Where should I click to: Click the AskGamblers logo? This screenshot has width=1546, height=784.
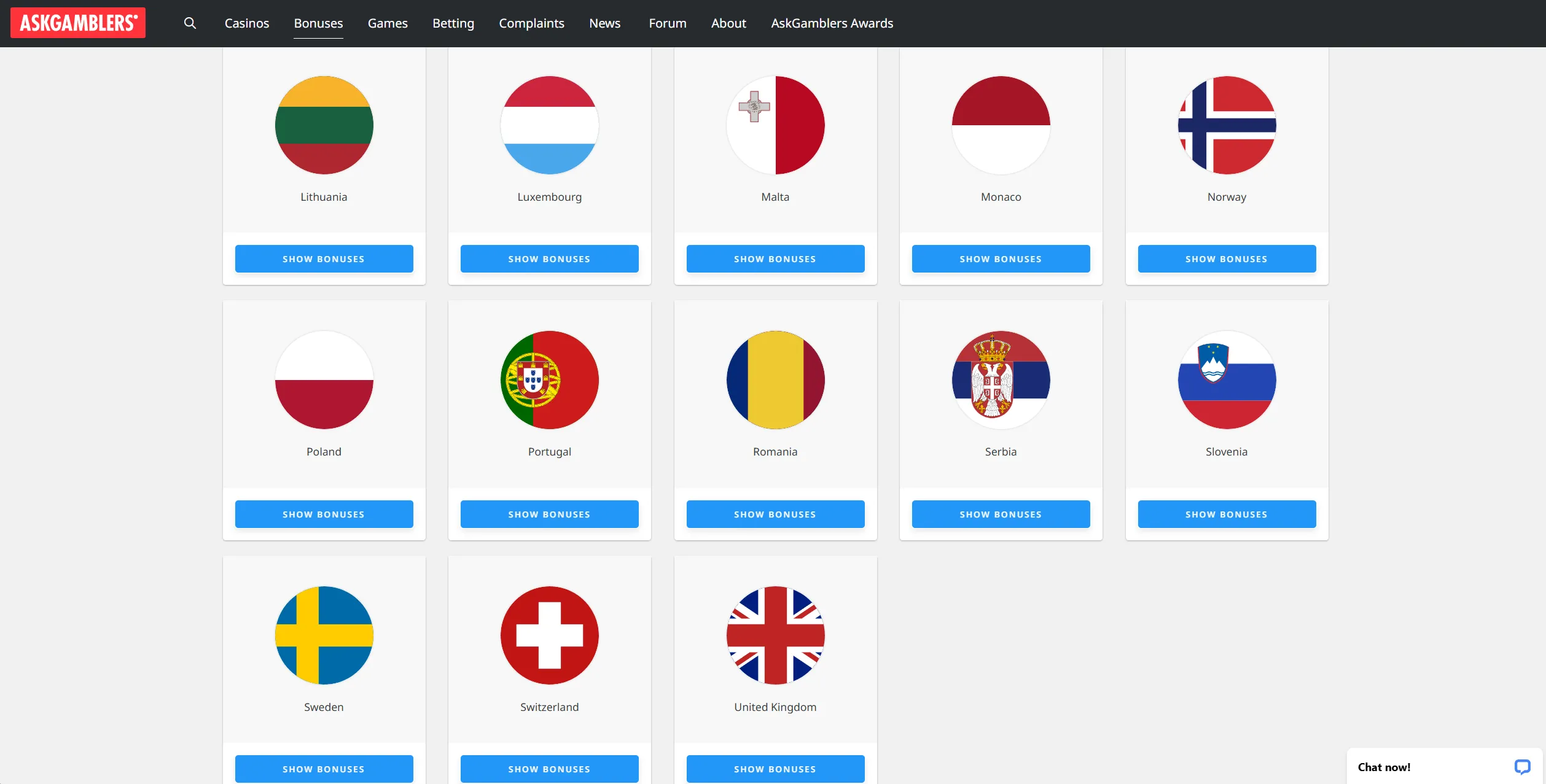[78, 23]
